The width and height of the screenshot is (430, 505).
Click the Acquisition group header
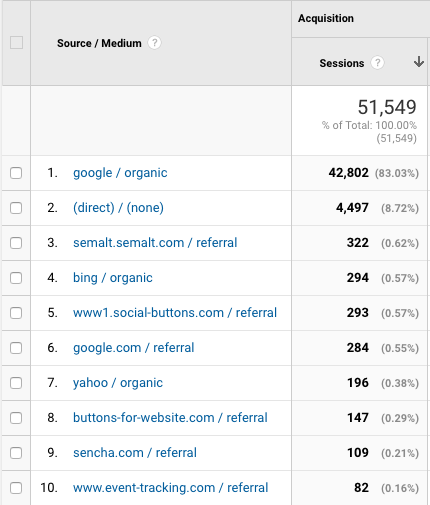click(x=326, y=18)
